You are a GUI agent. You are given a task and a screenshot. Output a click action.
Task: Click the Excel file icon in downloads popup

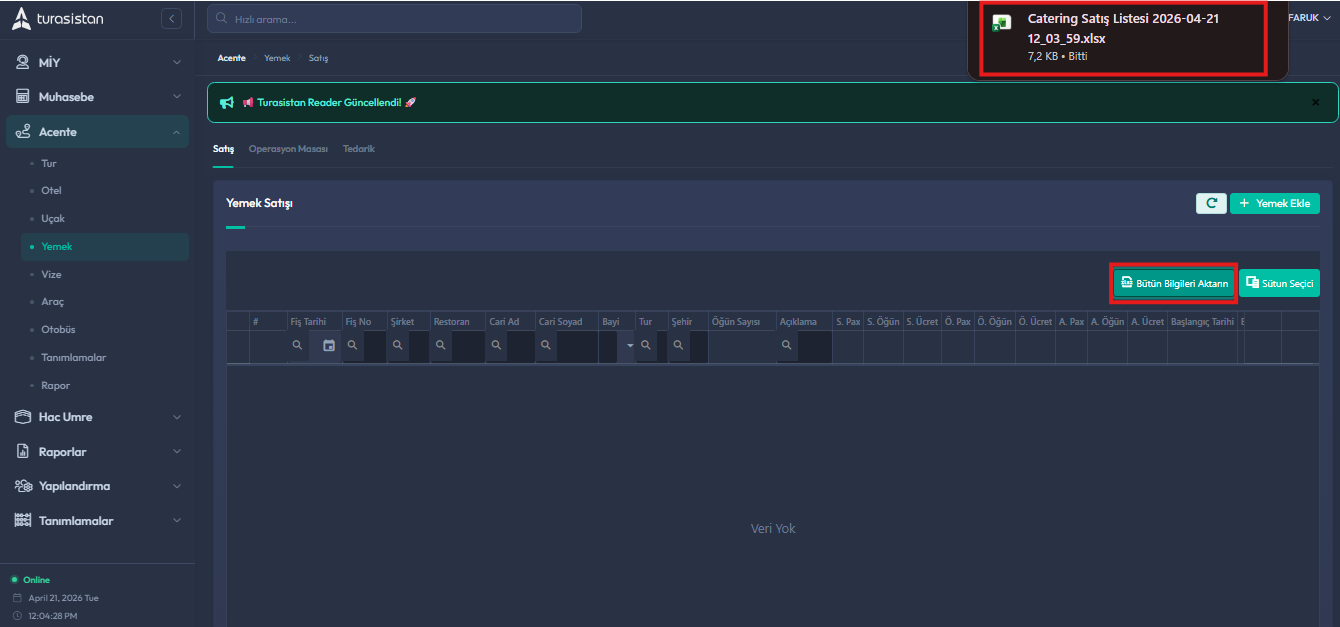point(1000,24)
